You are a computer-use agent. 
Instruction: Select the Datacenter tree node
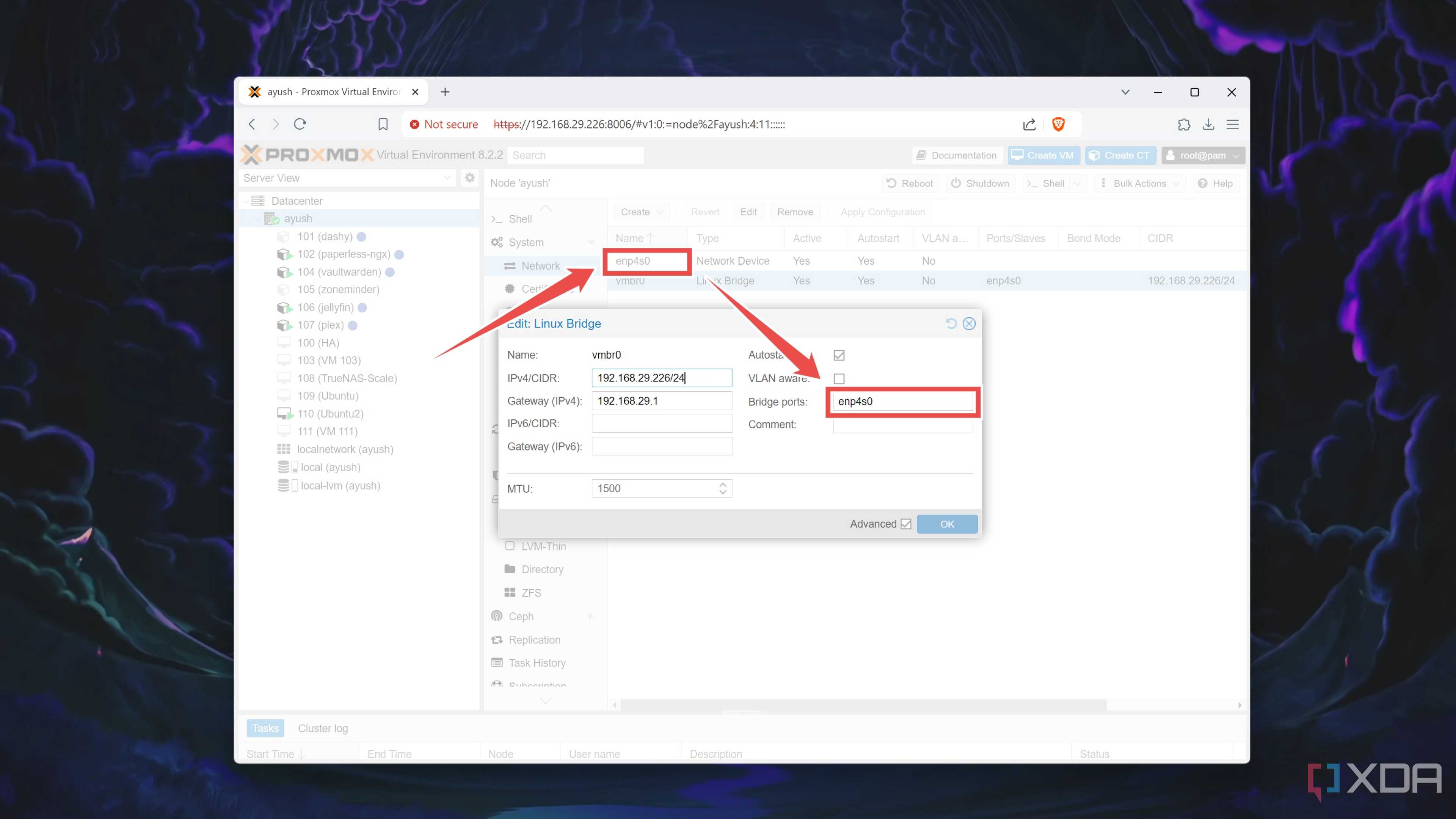(297, 201)
